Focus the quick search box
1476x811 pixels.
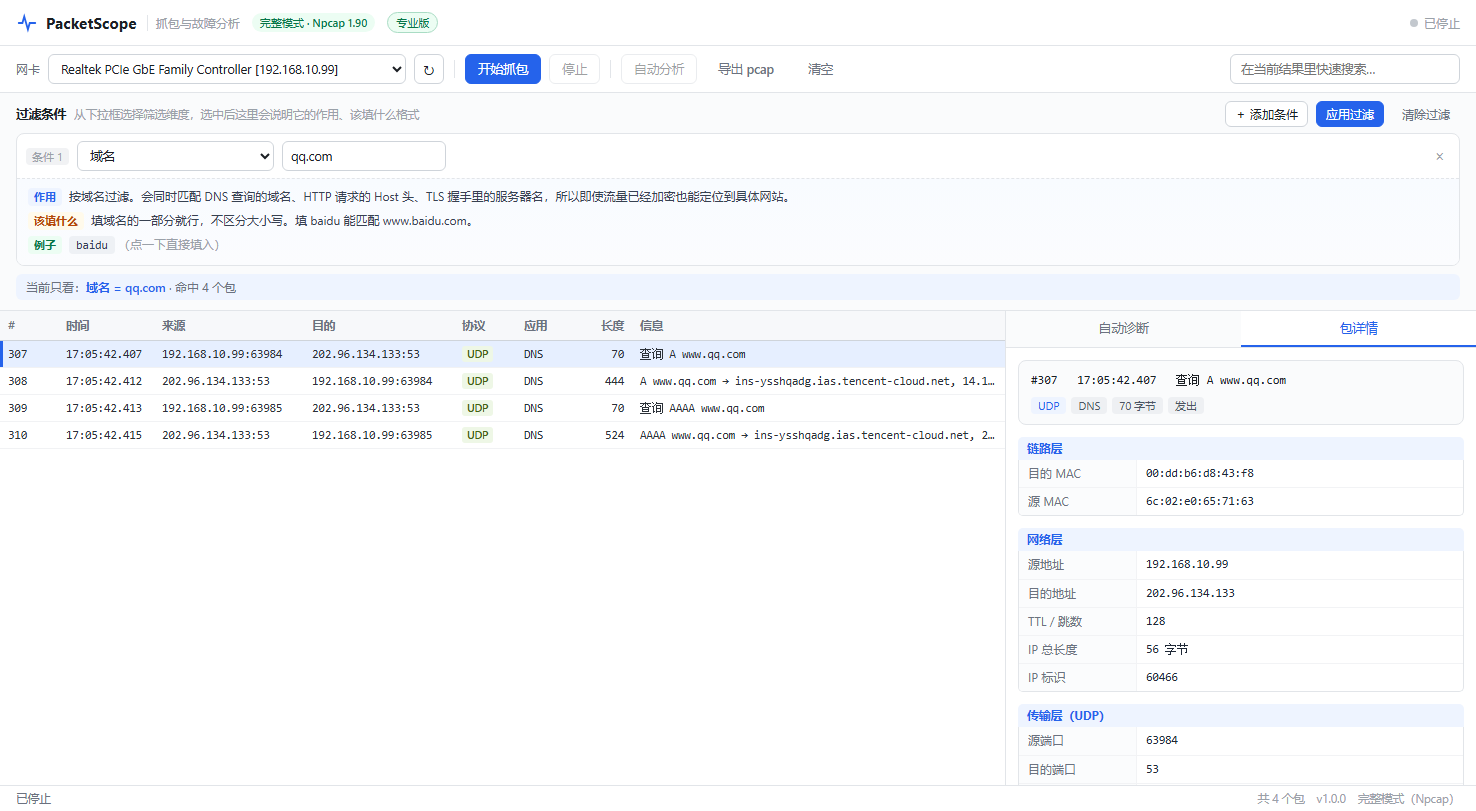[x=1344, y=69]
